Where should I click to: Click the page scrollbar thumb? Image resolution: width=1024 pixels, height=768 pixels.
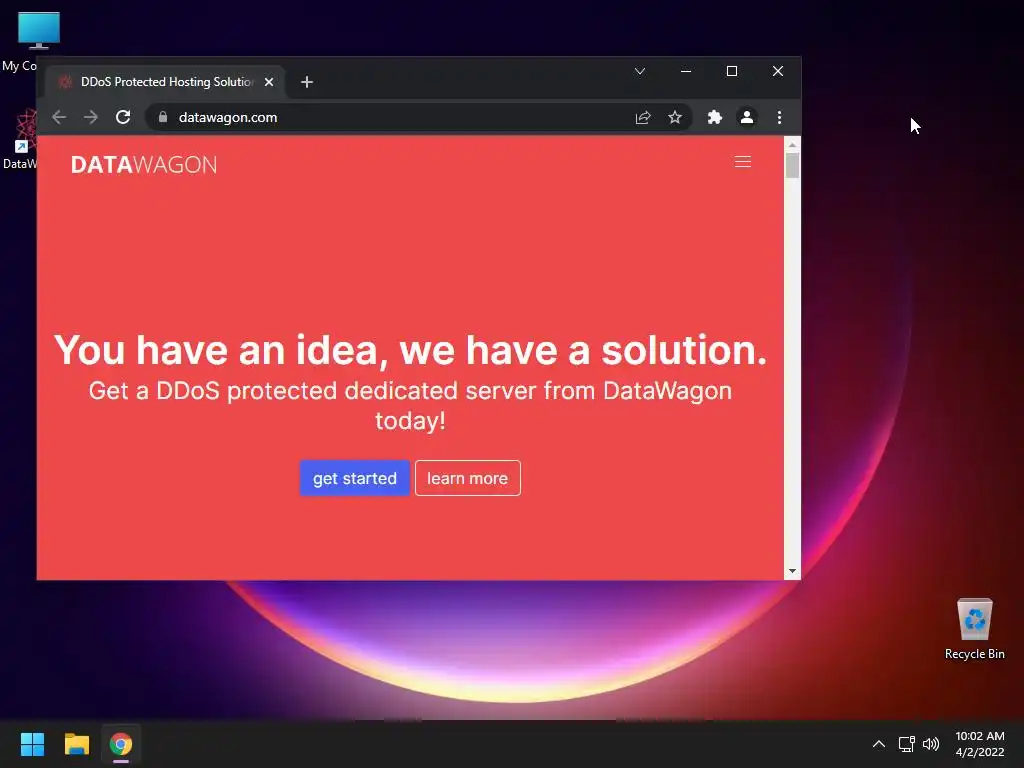pos(792,165)
